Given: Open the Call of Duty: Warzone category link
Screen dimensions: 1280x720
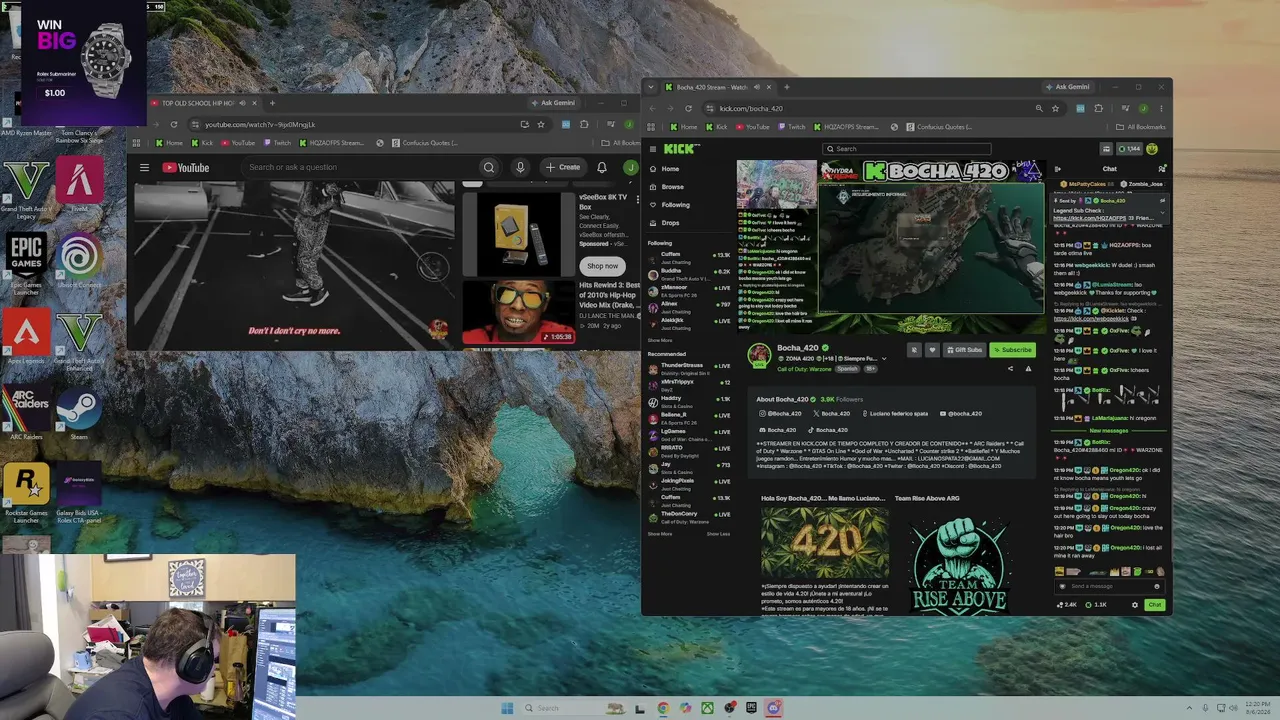Looking at the screenshot, I should (804, 369).
